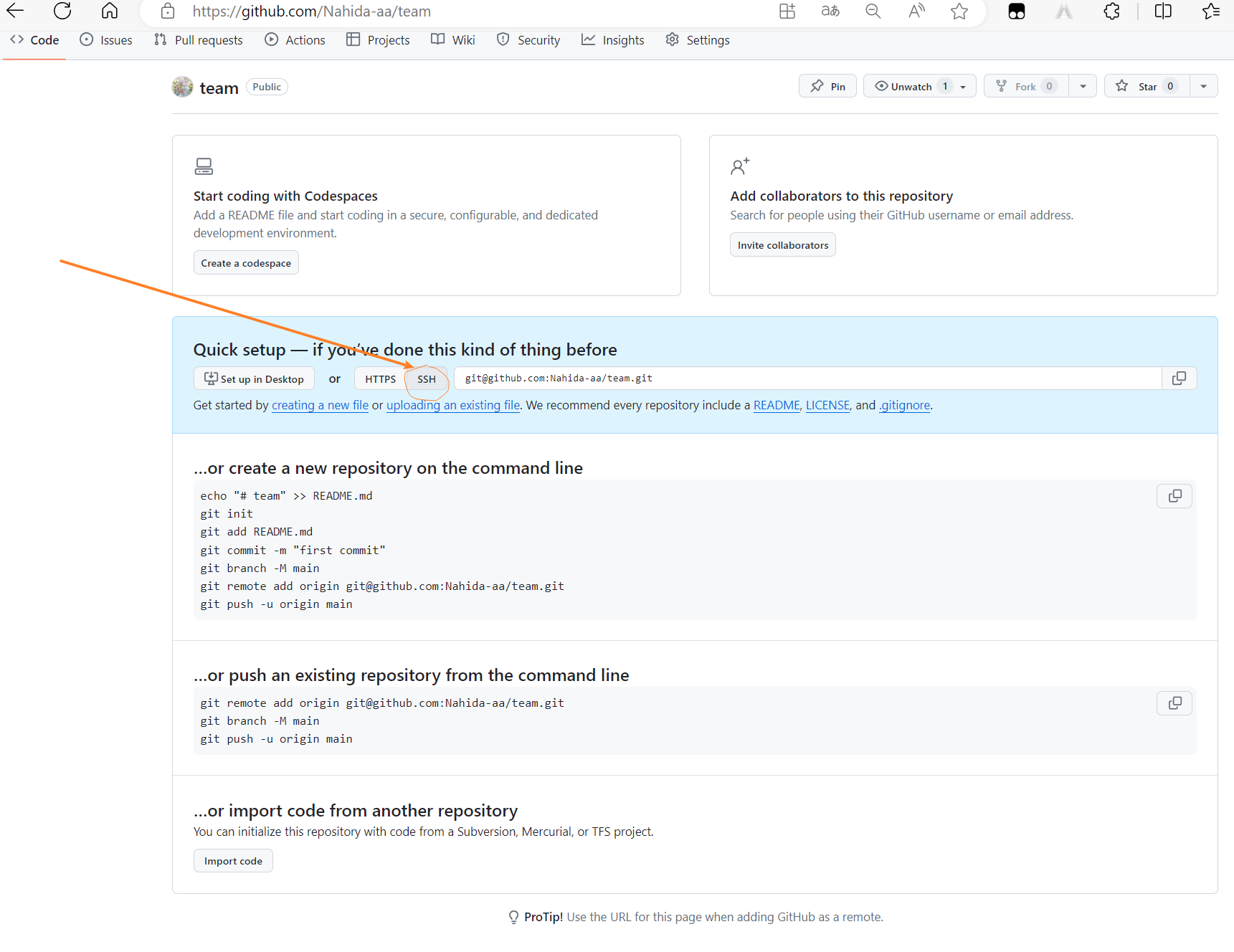This screenshot has height=952, width=1234.
Task: Click the clone URL text field
Action: (808, 378)
